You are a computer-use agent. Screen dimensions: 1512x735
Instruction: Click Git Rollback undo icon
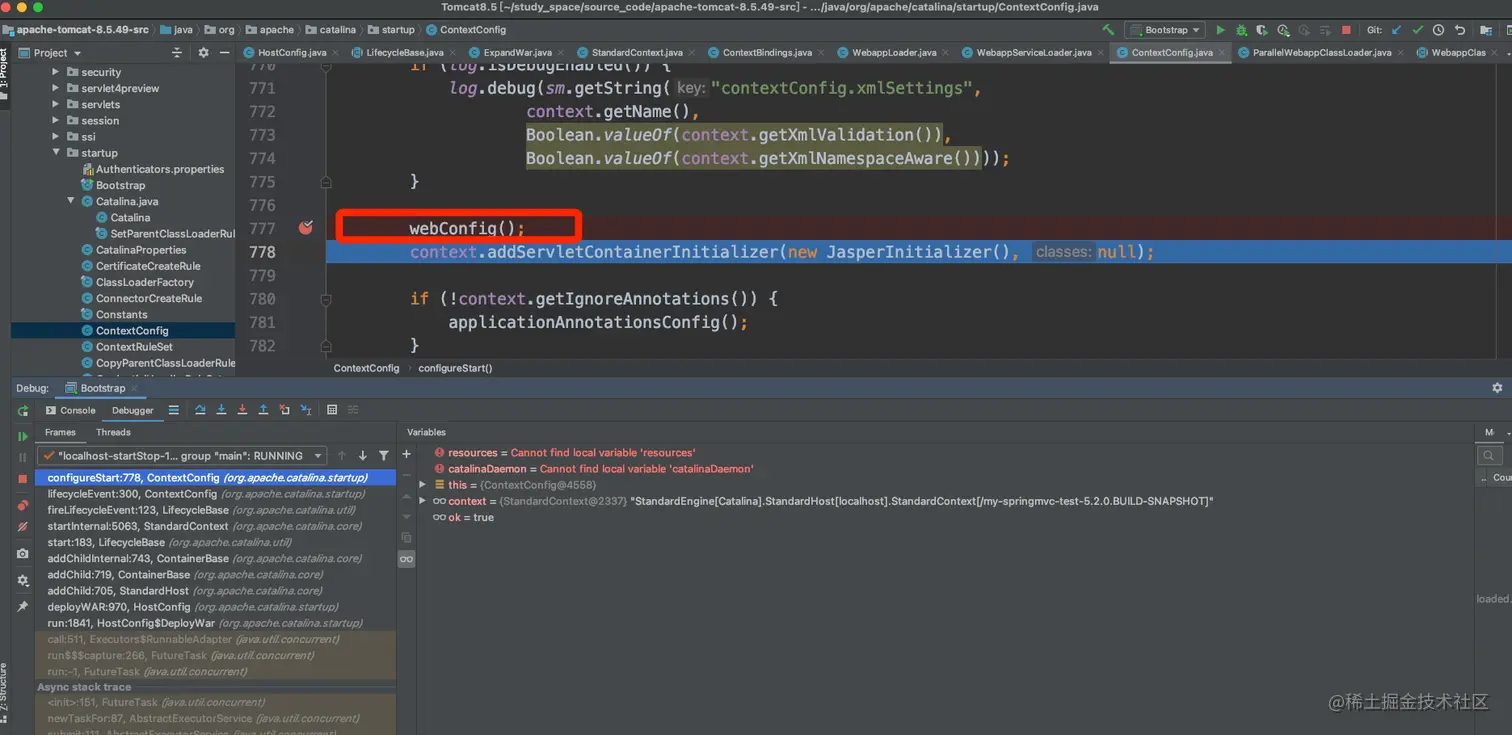tap(1460, 30)
